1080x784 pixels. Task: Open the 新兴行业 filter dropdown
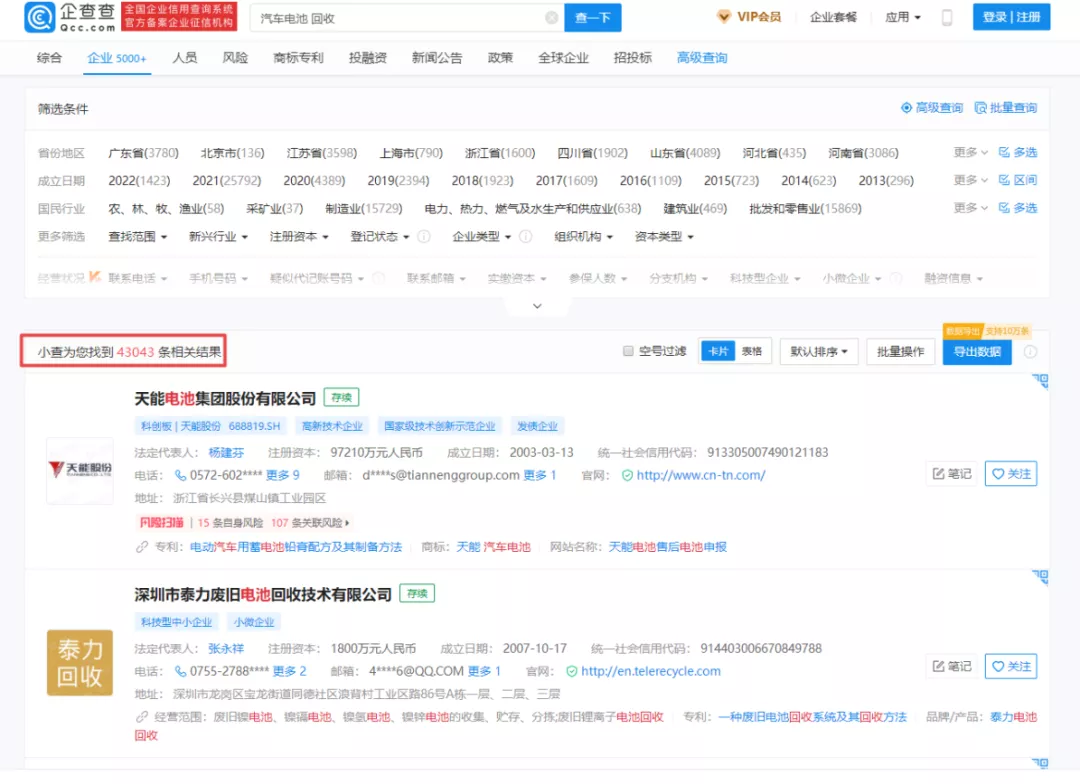coord(218,236)
